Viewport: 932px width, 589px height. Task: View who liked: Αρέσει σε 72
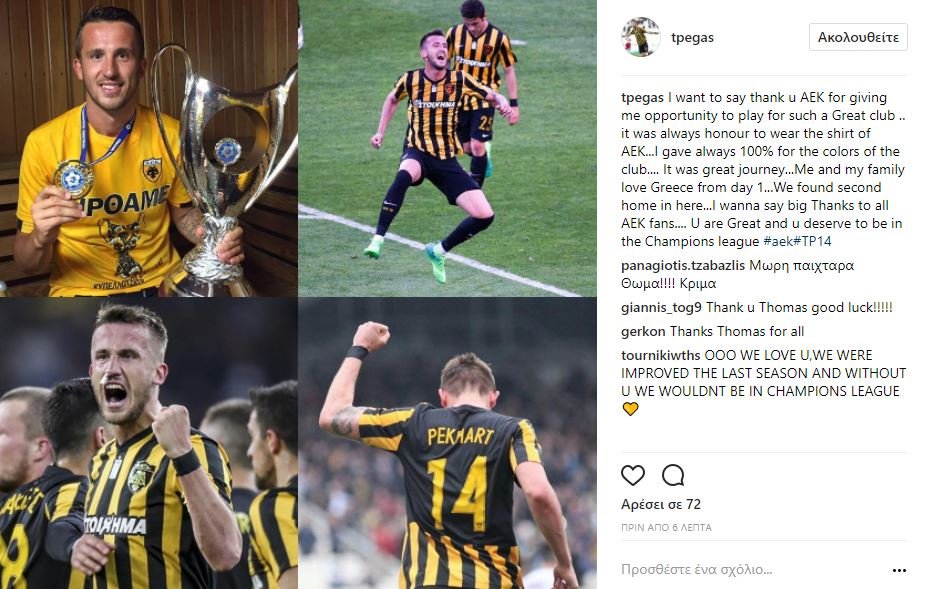(x=661, y=505)
